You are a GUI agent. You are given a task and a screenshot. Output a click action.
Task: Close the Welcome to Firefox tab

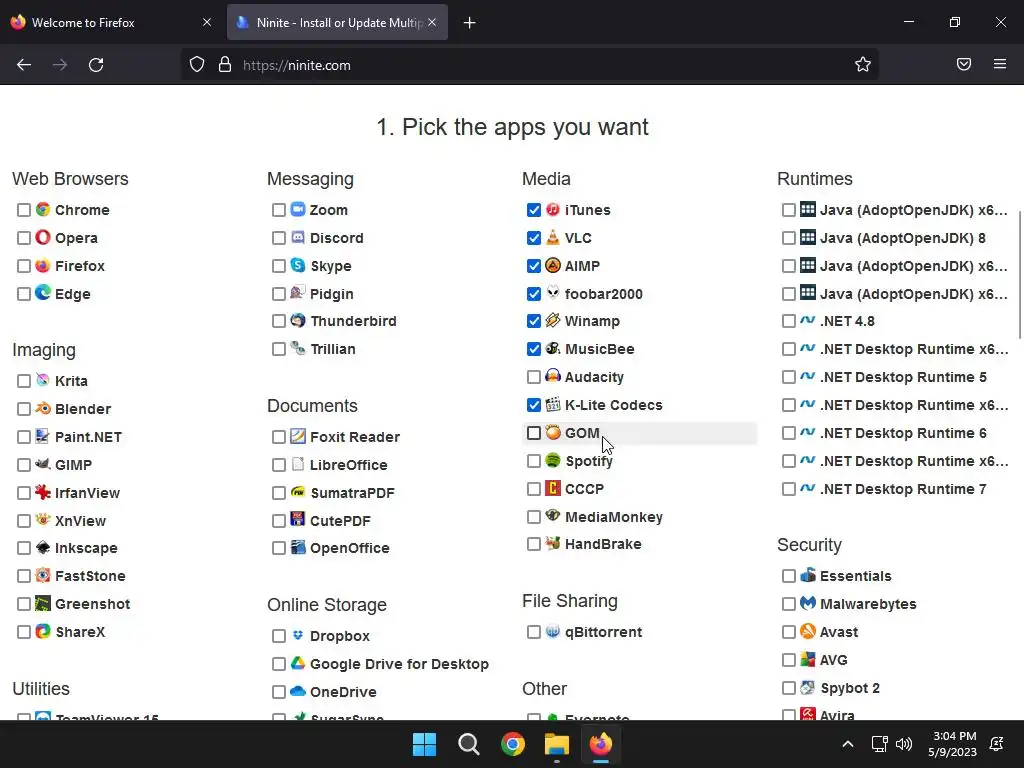click(206, 22)
